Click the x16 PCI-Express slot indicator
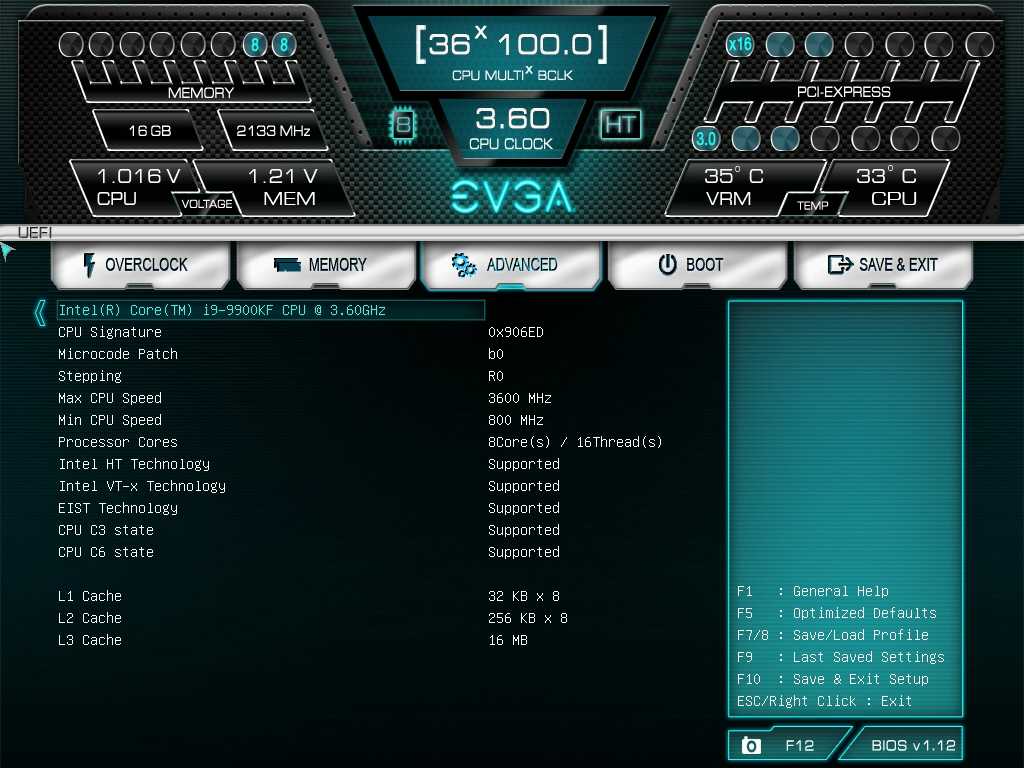The width and height of the screenshot is (1024, 768). (740, 44)
